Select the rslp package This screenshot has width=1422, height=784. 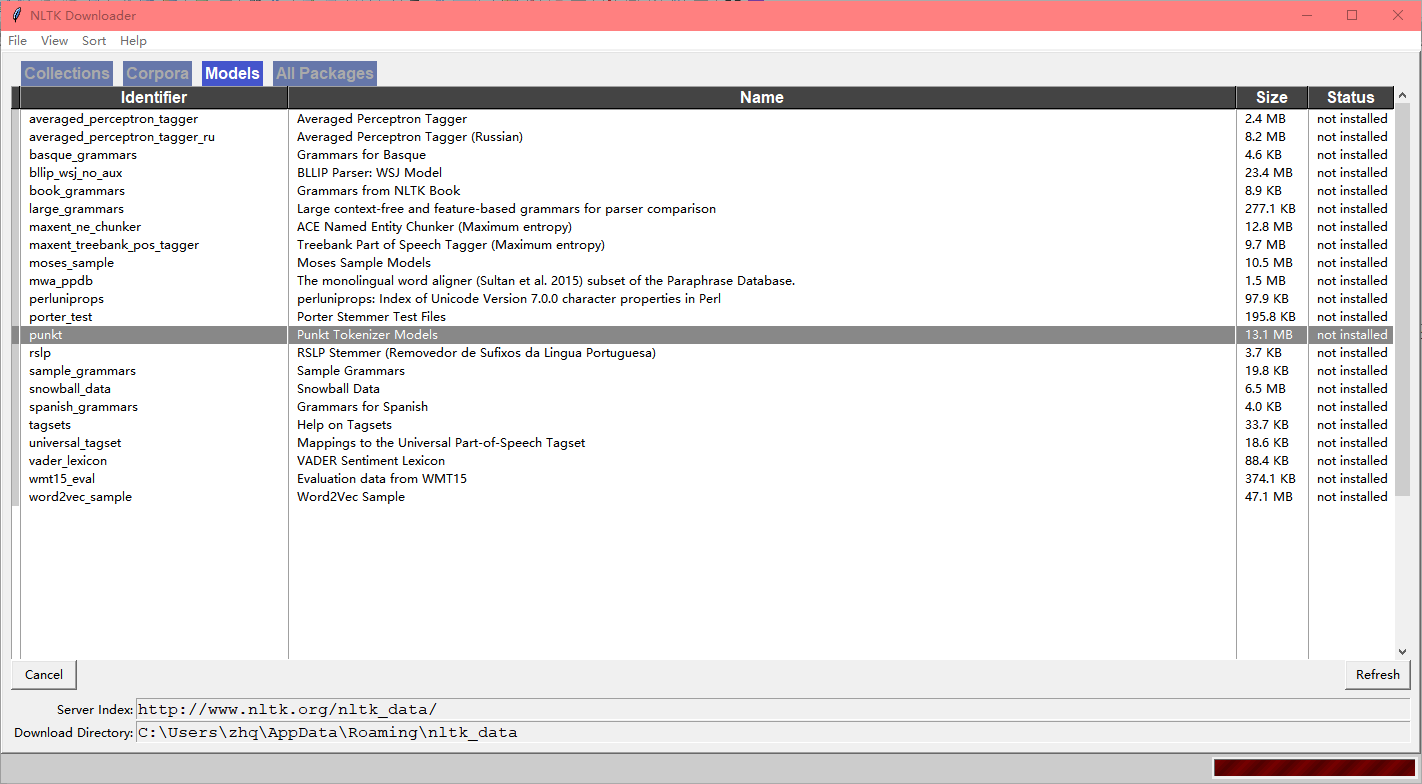[x=40, y=353]
